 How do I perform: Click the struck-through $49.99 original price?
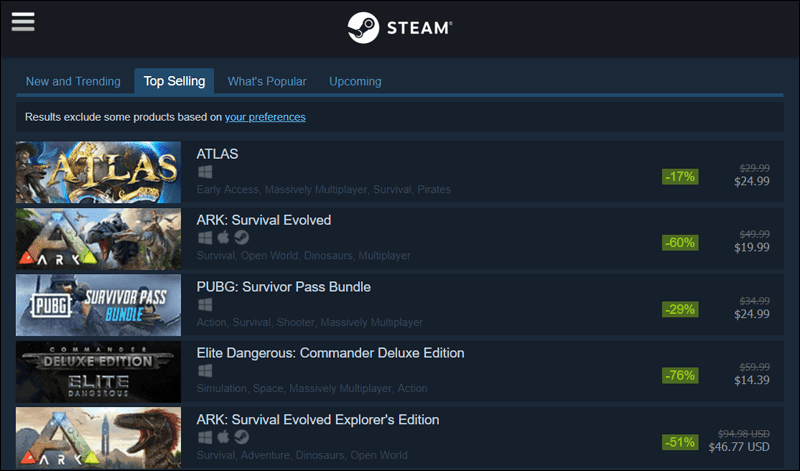[755, 234]
